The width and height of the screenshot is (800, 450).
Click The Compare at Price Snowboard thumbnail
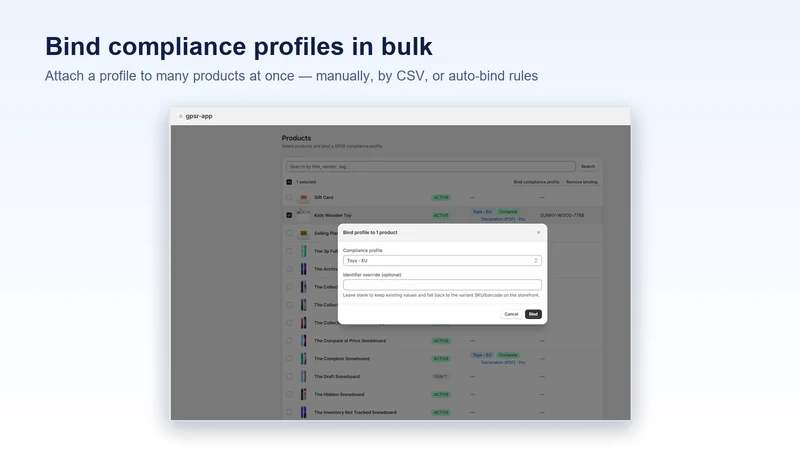point(304,341)
